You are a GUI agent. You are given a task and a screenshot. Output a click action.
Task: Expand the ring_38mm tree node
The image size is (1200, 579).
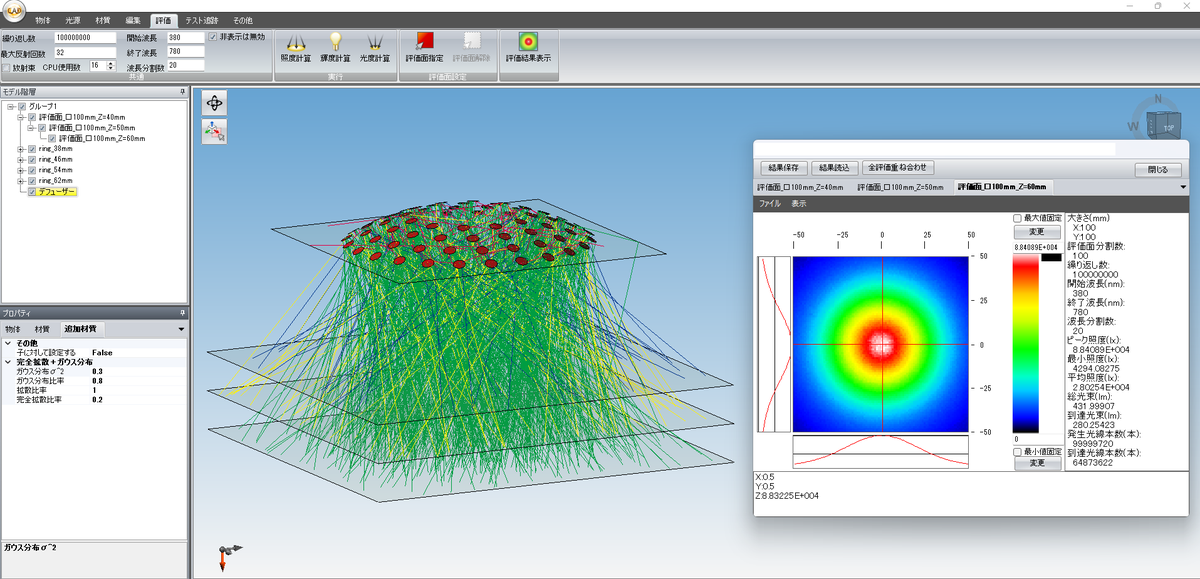(x=22, y=149)
